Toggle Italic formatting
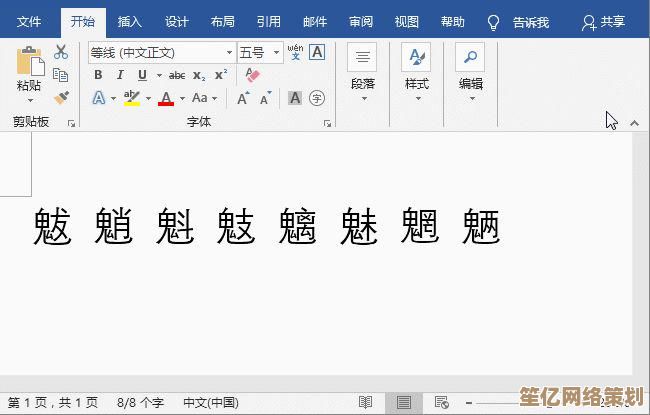This screenshot has height=415, width=650. [121, 75]
